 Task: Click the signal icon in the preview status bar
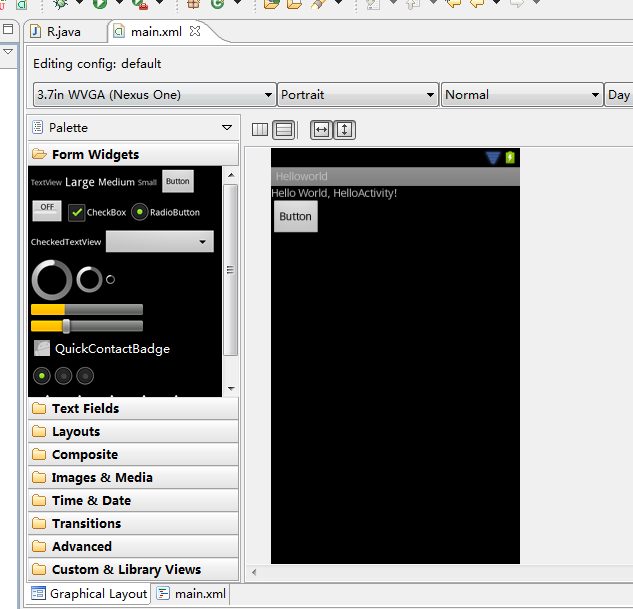[x=493, y=157]
